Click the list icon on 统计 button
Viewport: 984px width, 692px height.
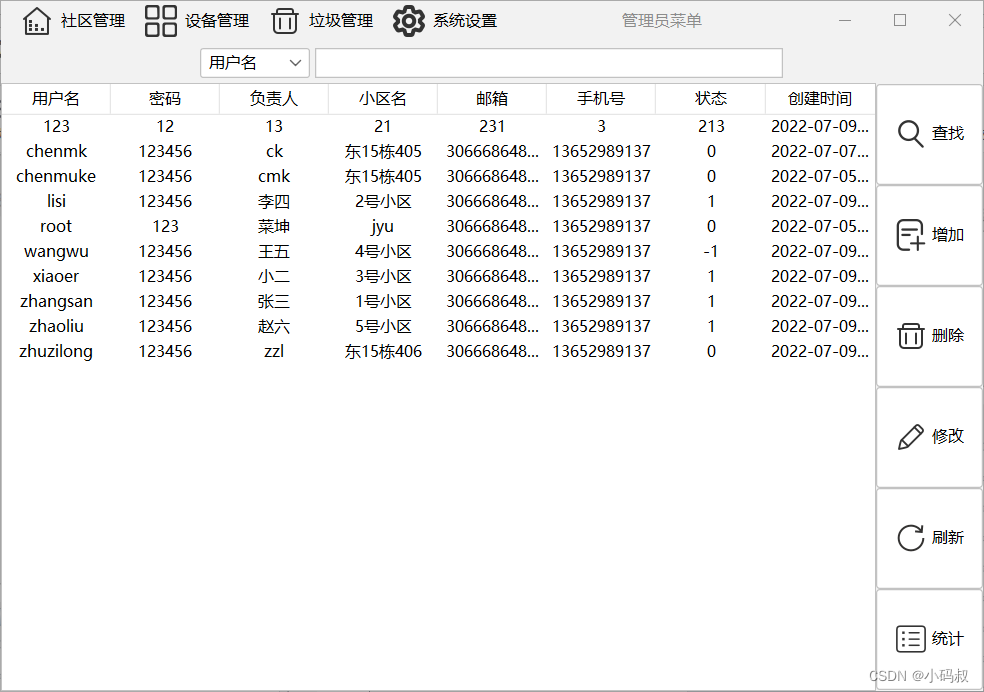(910, 639)
